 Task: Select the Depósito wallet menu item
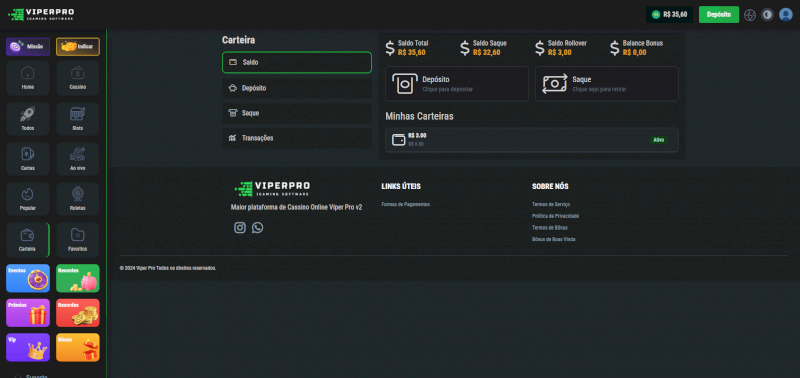pyautogui.click(x=297, y=88)
